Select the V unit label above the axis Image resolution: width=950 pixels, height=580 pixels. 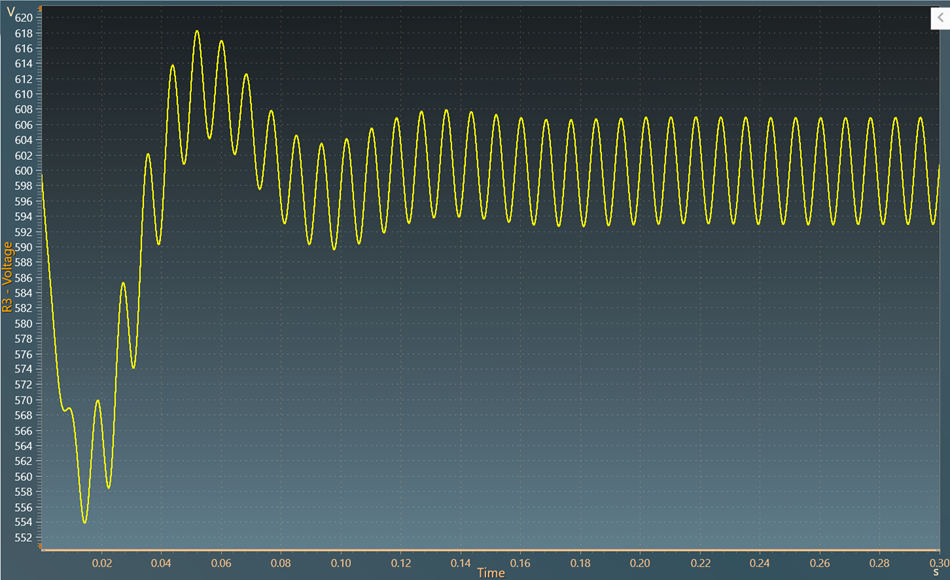(x=10, y=12)
